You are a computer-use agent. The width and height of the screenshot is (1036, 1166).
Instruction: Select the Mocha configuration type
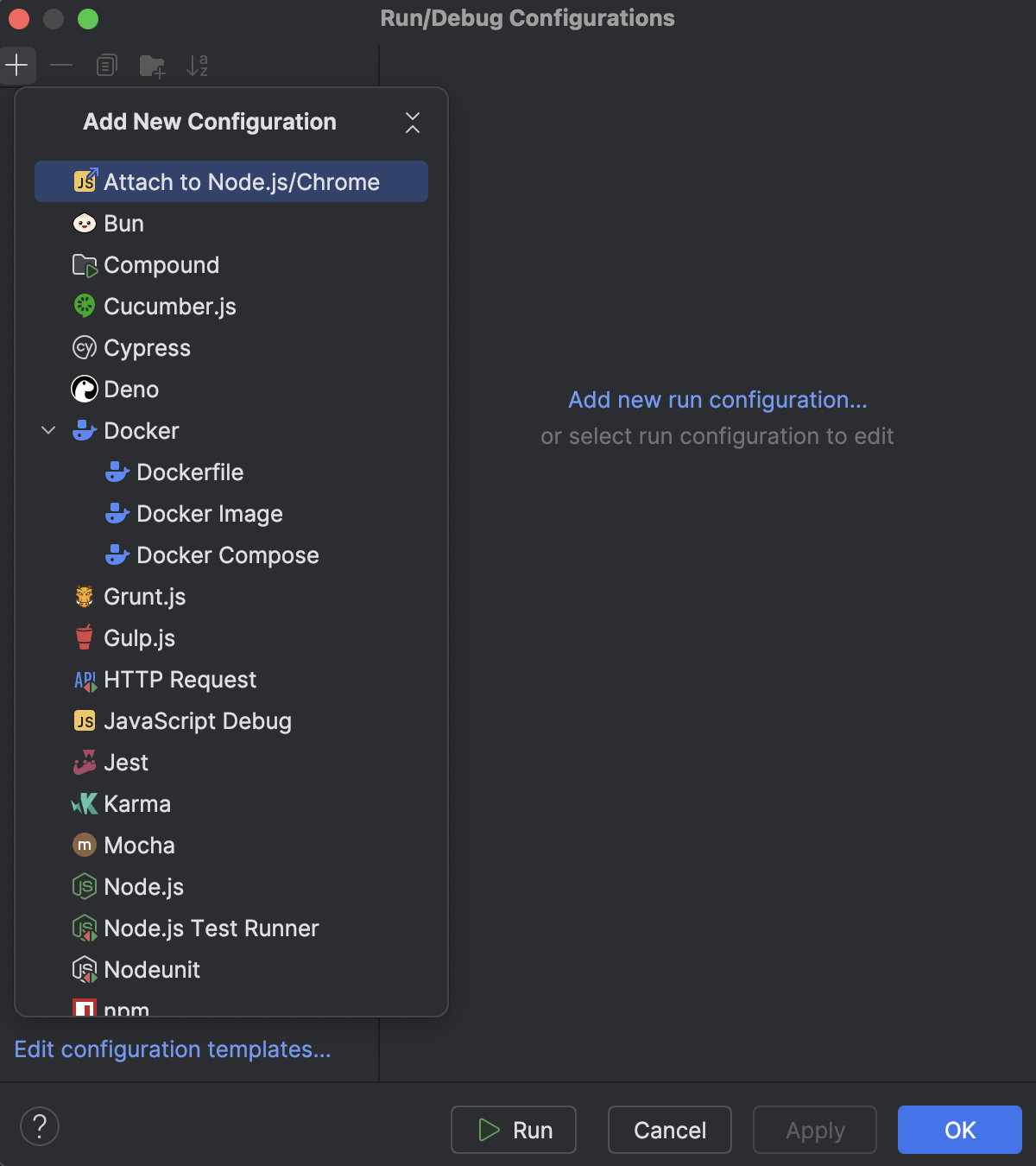[x=139, y=846]
